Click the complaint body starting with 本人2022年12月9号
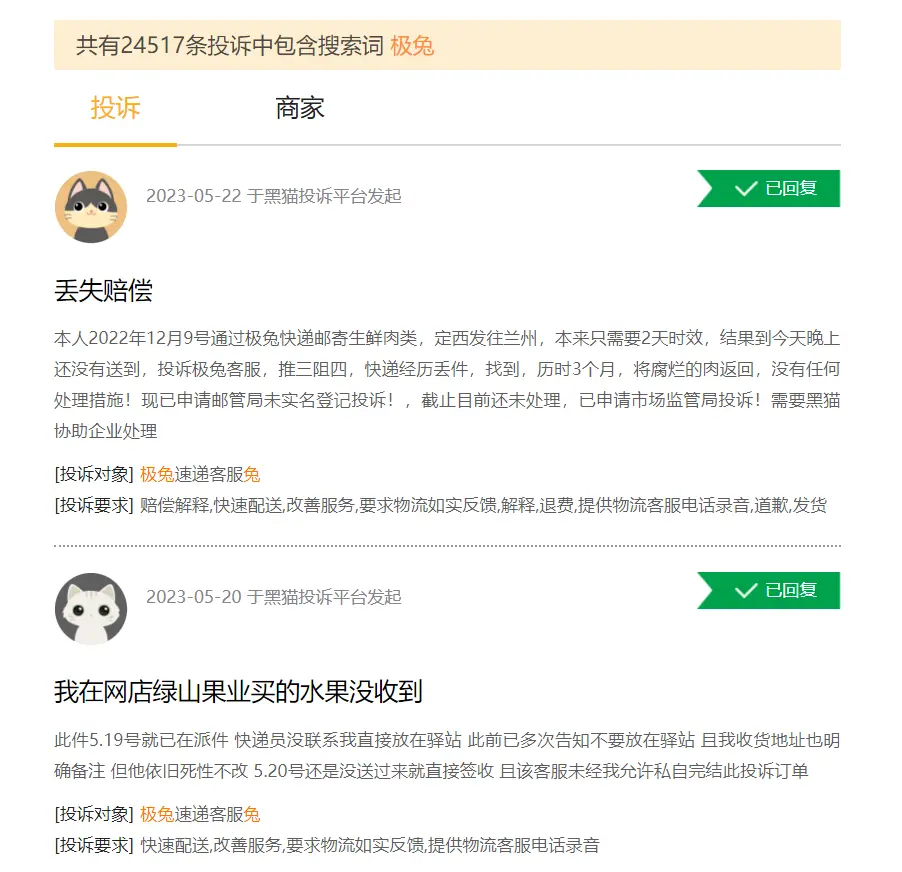 [x=447, y=384]
